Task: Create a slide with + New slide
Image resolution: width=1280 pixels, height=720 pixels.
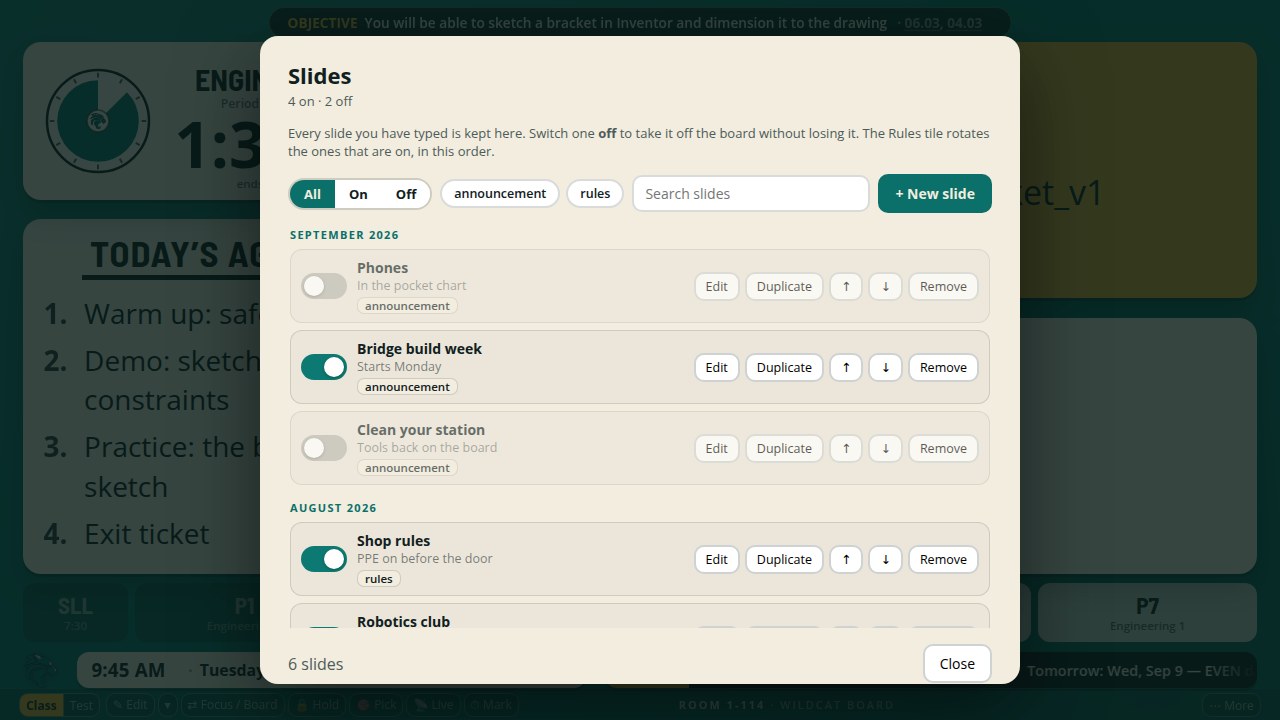Action: pyautogui.click(x=935, y=194)
